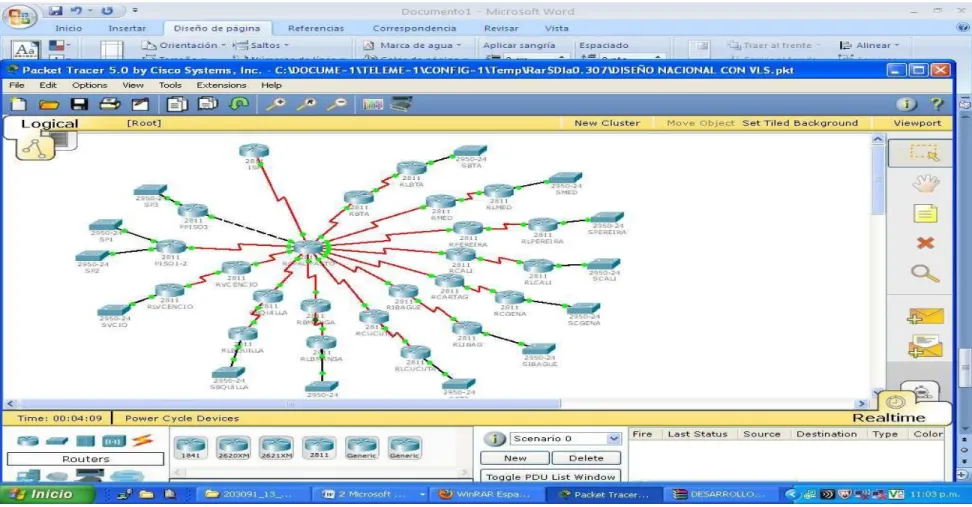This screenshot has width=972, height=507.
Task: Select the Routers device category icon
Action: coord(27,441)
